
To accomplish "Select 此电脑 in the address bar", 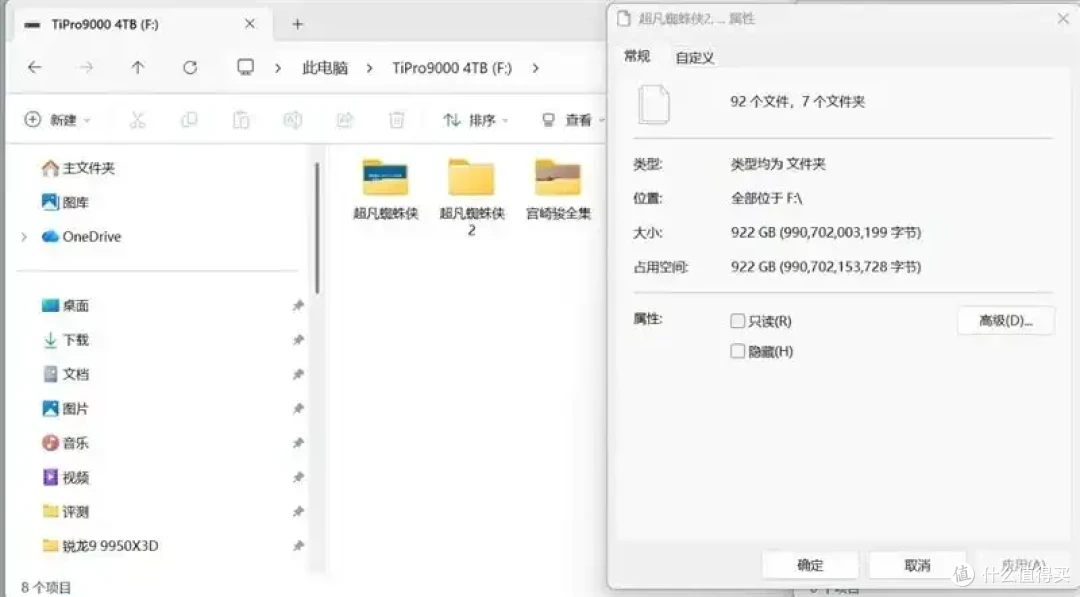I will [325, 68].
